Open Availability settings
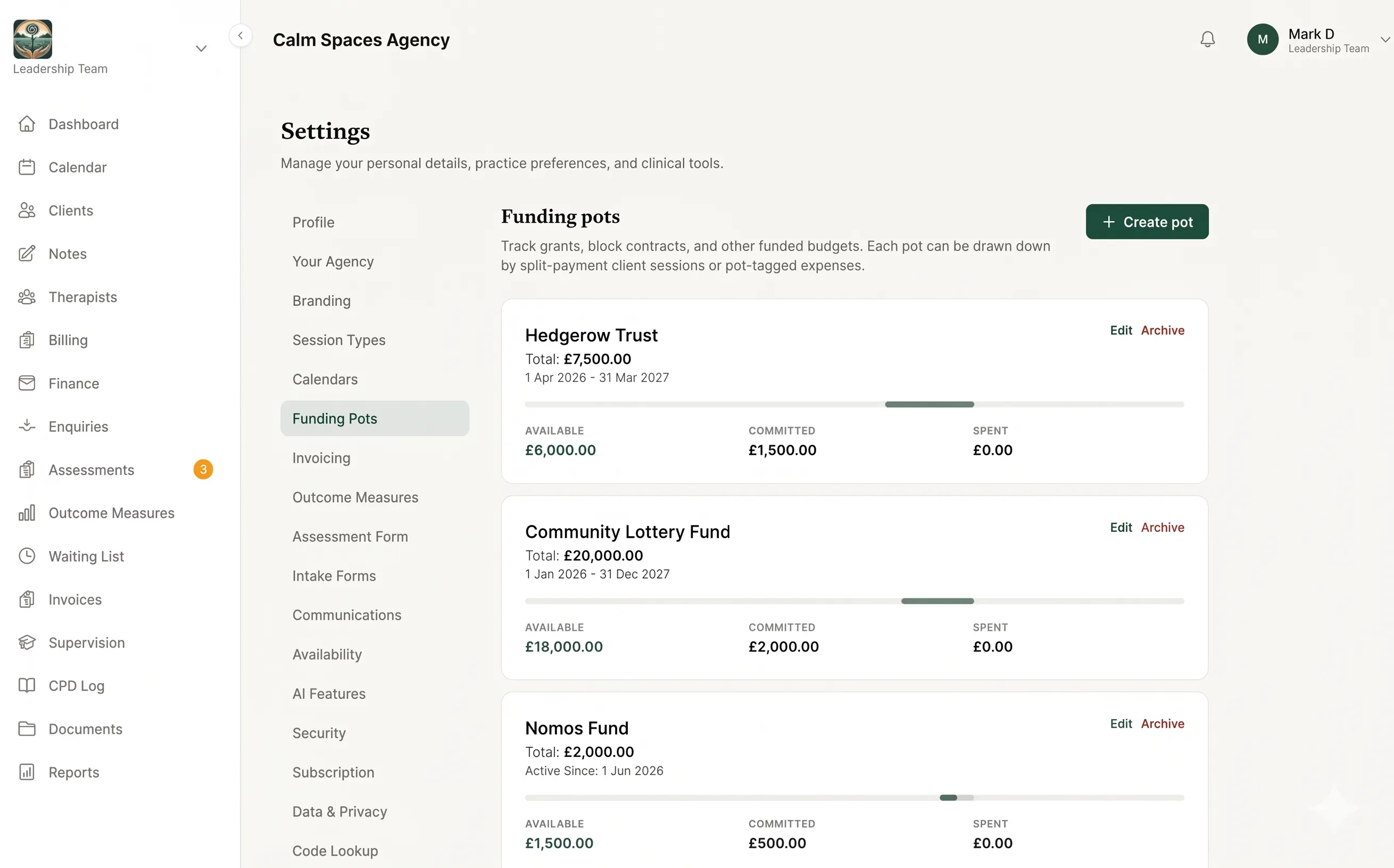 click(x=327, y=654)
